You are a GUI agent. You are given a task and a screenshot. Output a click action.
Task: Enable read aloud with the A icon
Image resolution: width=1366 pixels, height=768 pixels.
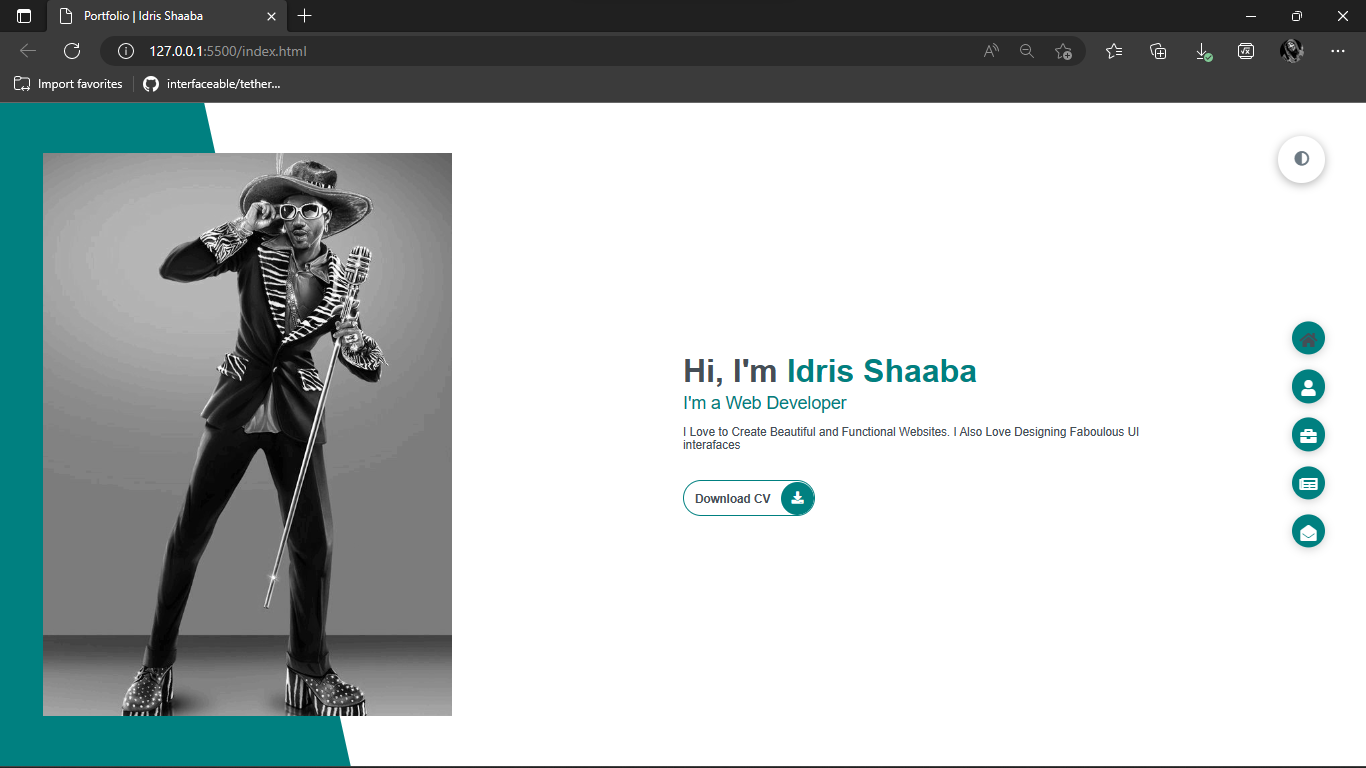(x=990, y=50)
